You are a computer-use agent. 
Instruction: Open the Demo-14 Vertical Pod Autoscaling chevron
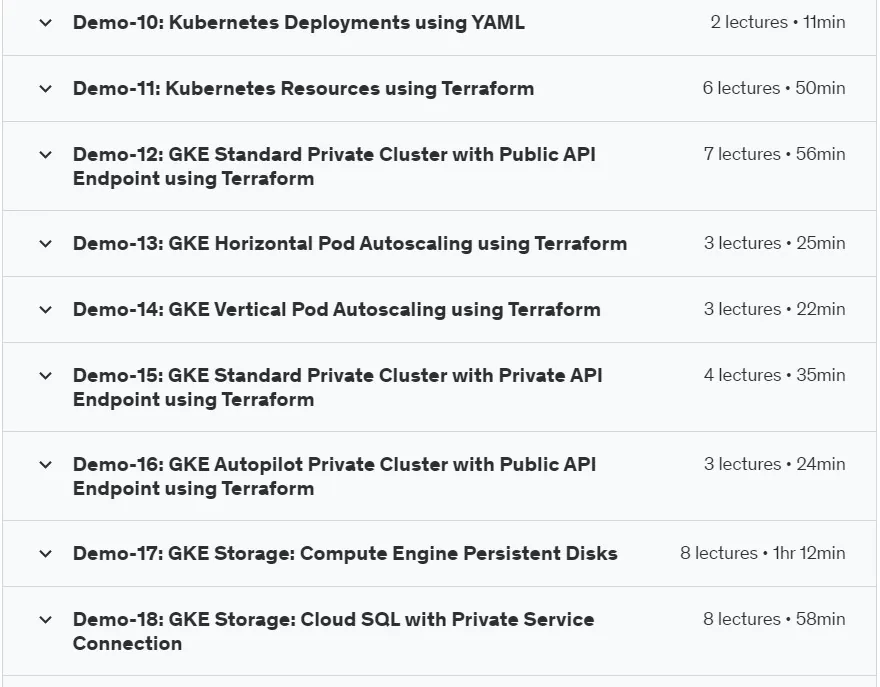pyautogui.click(x=45, y=310)
